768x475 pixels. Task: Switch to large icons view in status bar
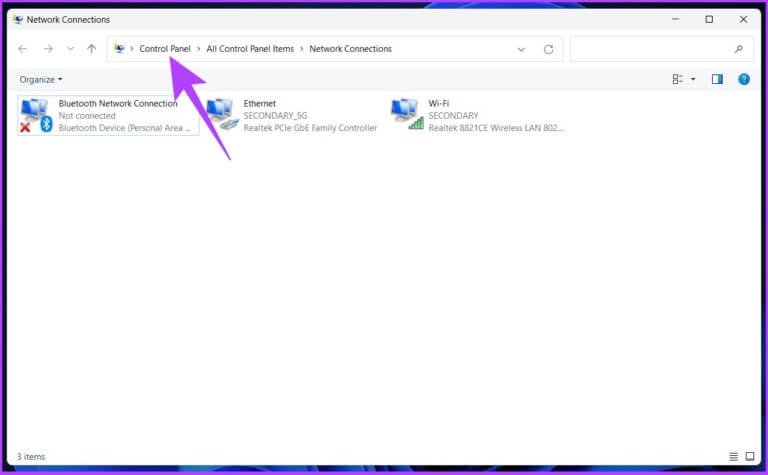tap(750, 456)
